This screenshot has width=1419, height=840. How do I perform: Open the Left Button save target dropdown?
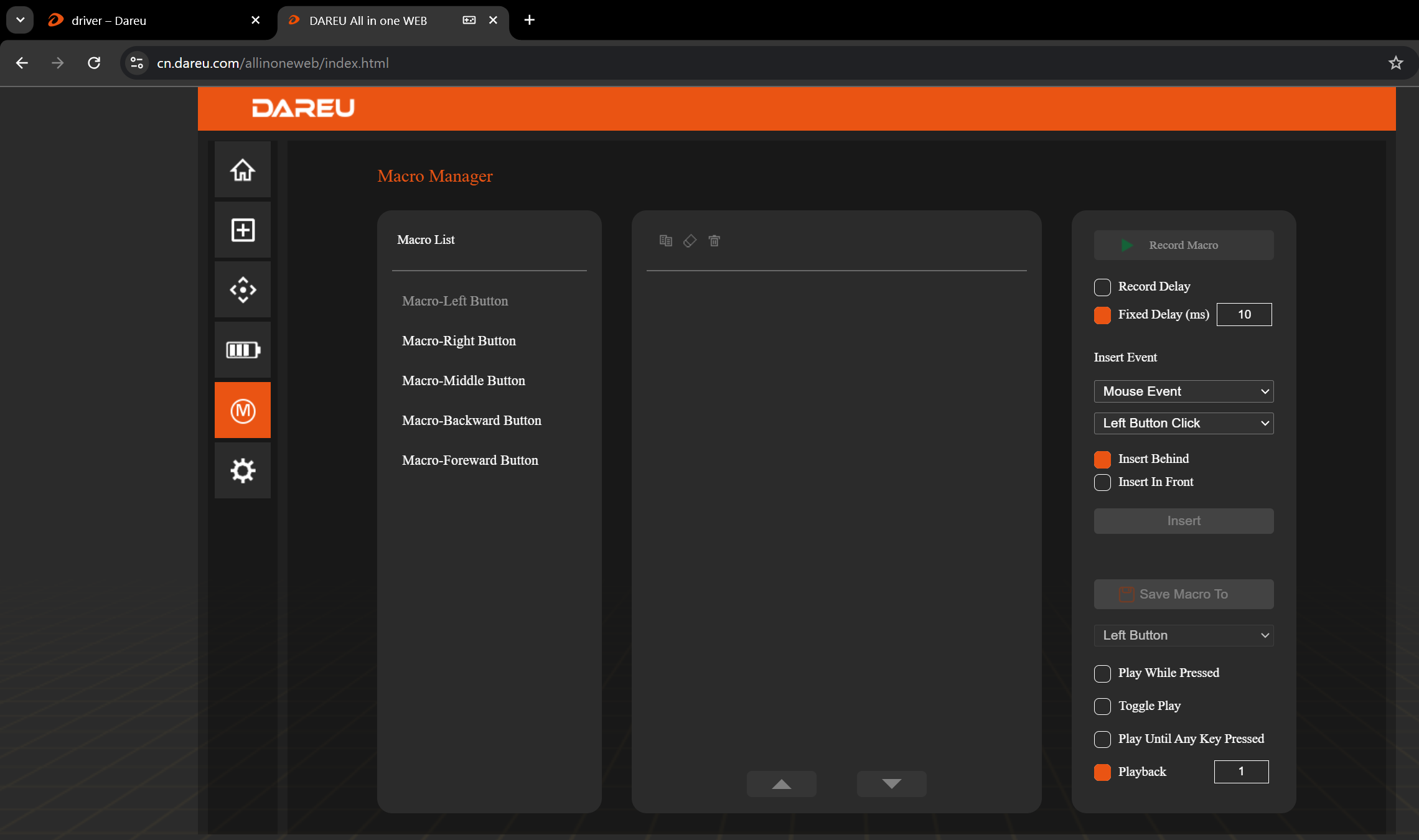[x=1183, y=635]
